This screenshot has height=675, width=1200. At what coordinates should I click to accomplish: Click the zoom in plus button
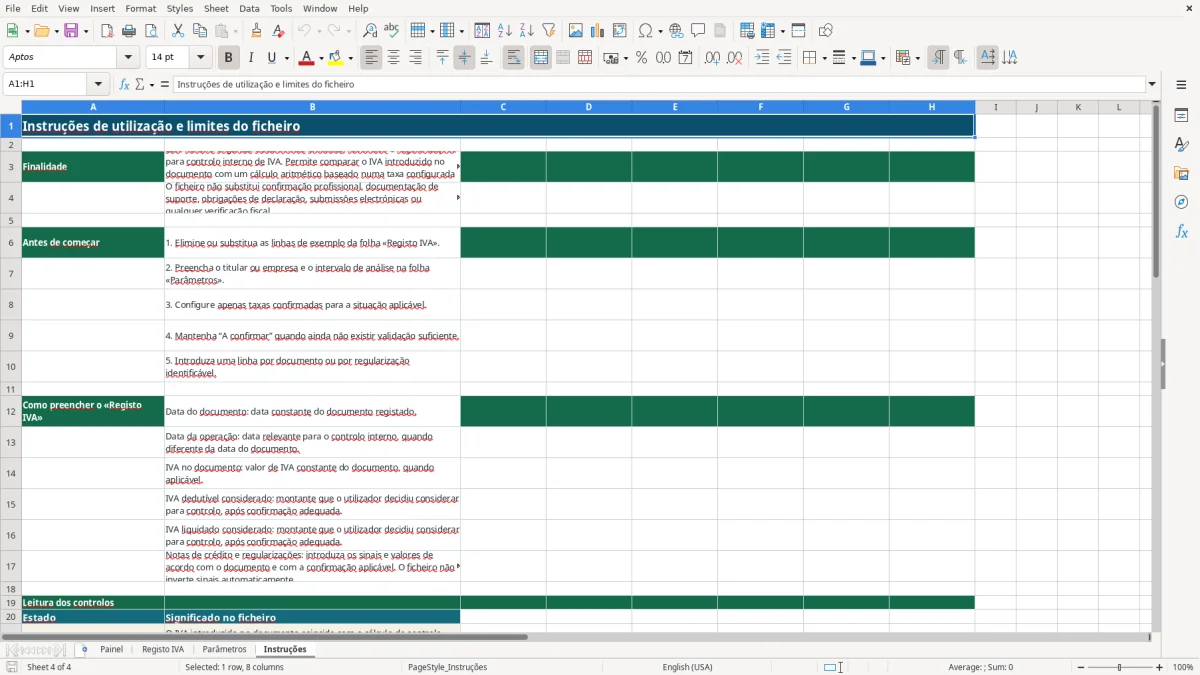(x=1159, y=667)
